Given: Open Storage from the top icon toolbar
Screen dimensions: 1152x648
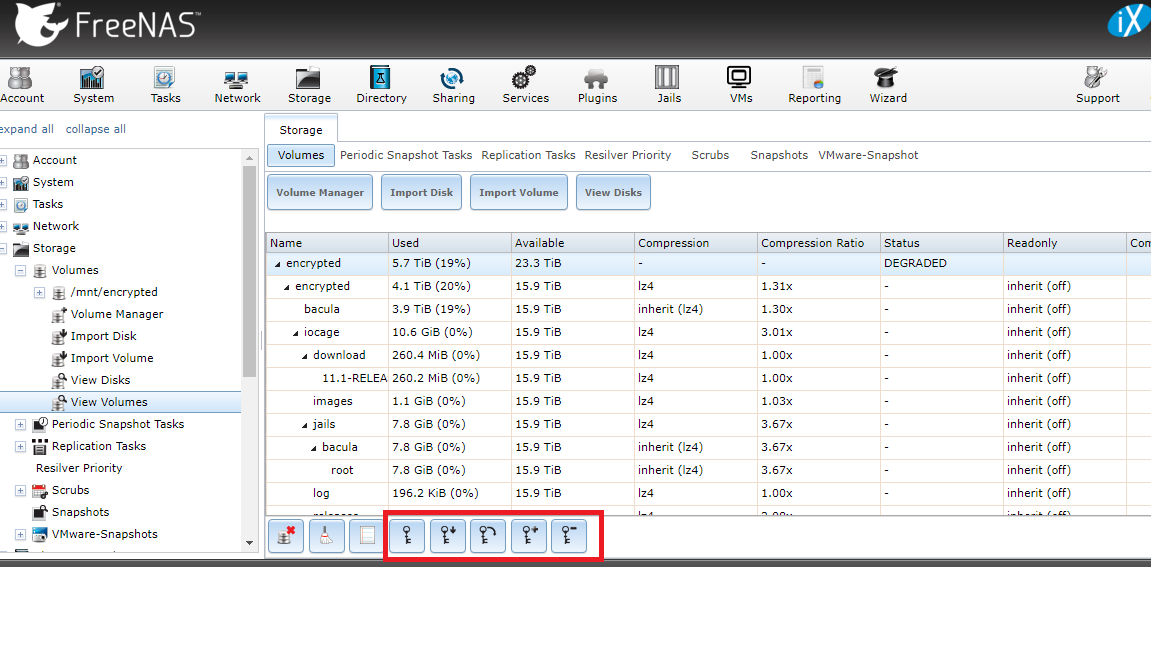Looking at the screenshot, I should 309,84.
